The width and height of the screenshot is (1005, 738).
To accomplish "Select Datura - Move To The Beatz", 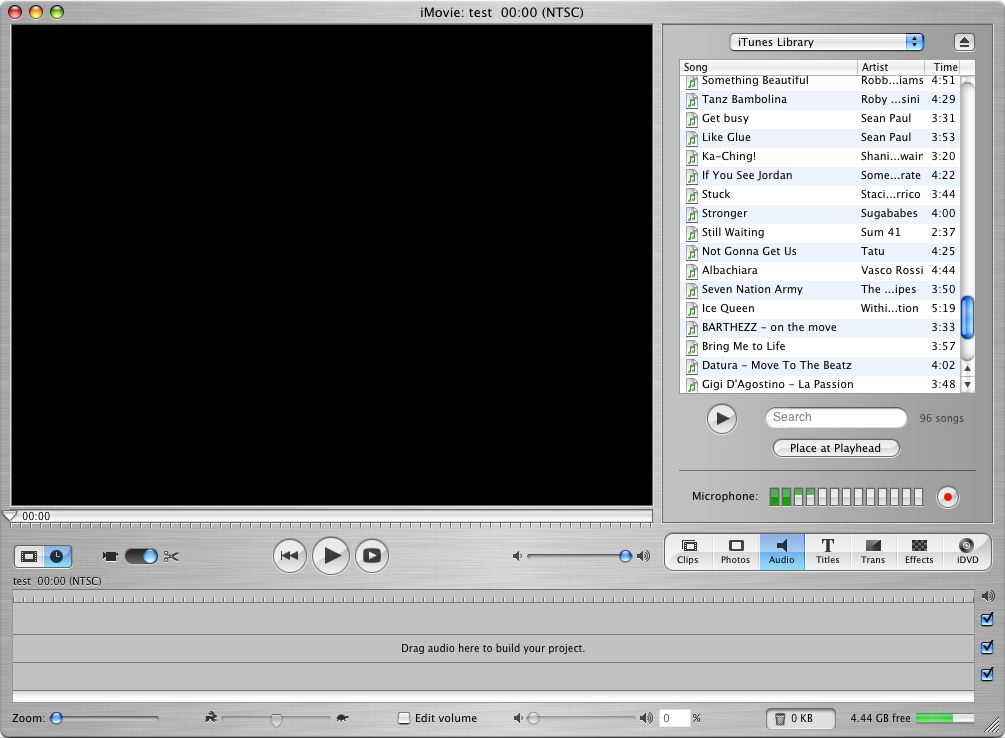I will (x=820, y=365).
